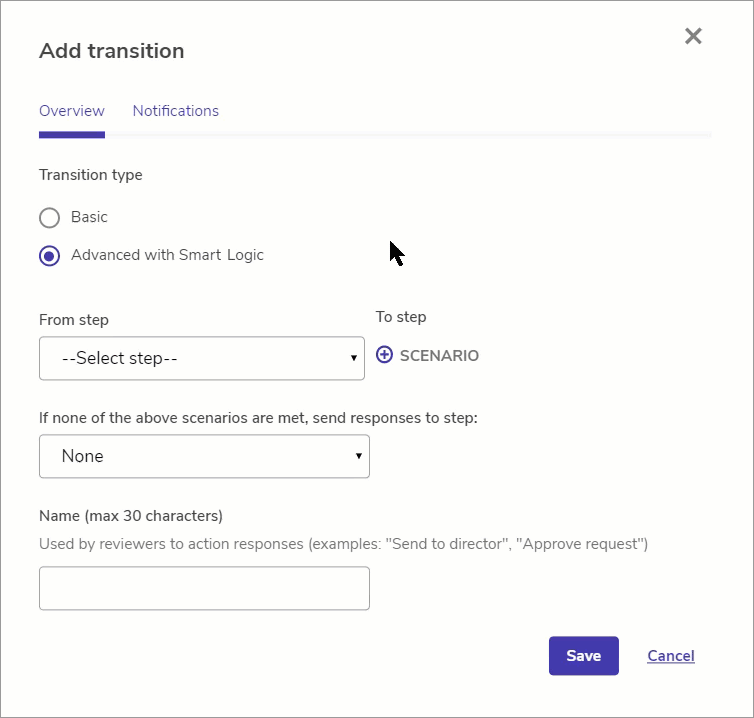
Task: Focus the transition Name input field
Action: click(x=204, y=588)
